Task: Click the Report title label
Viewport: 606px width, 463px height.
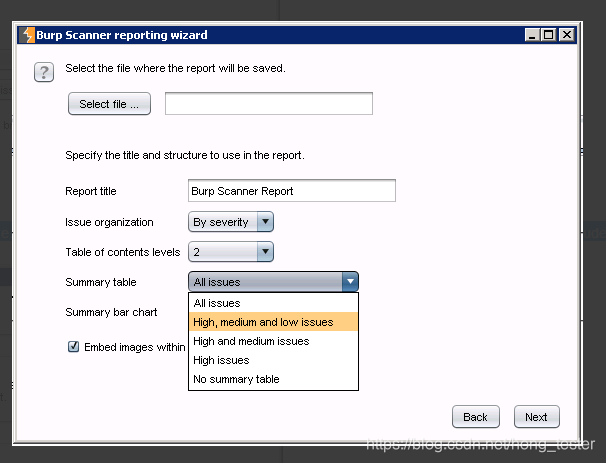Action: [x=91, y=191]
